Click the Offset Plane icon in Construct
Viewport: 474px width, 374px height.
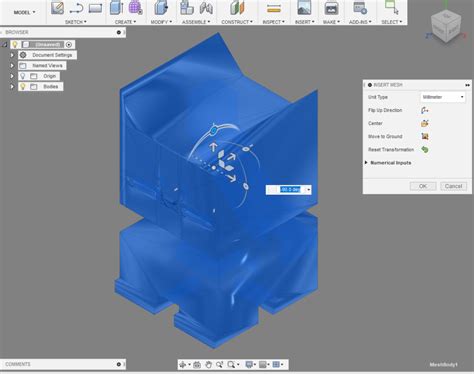(237, 8)
